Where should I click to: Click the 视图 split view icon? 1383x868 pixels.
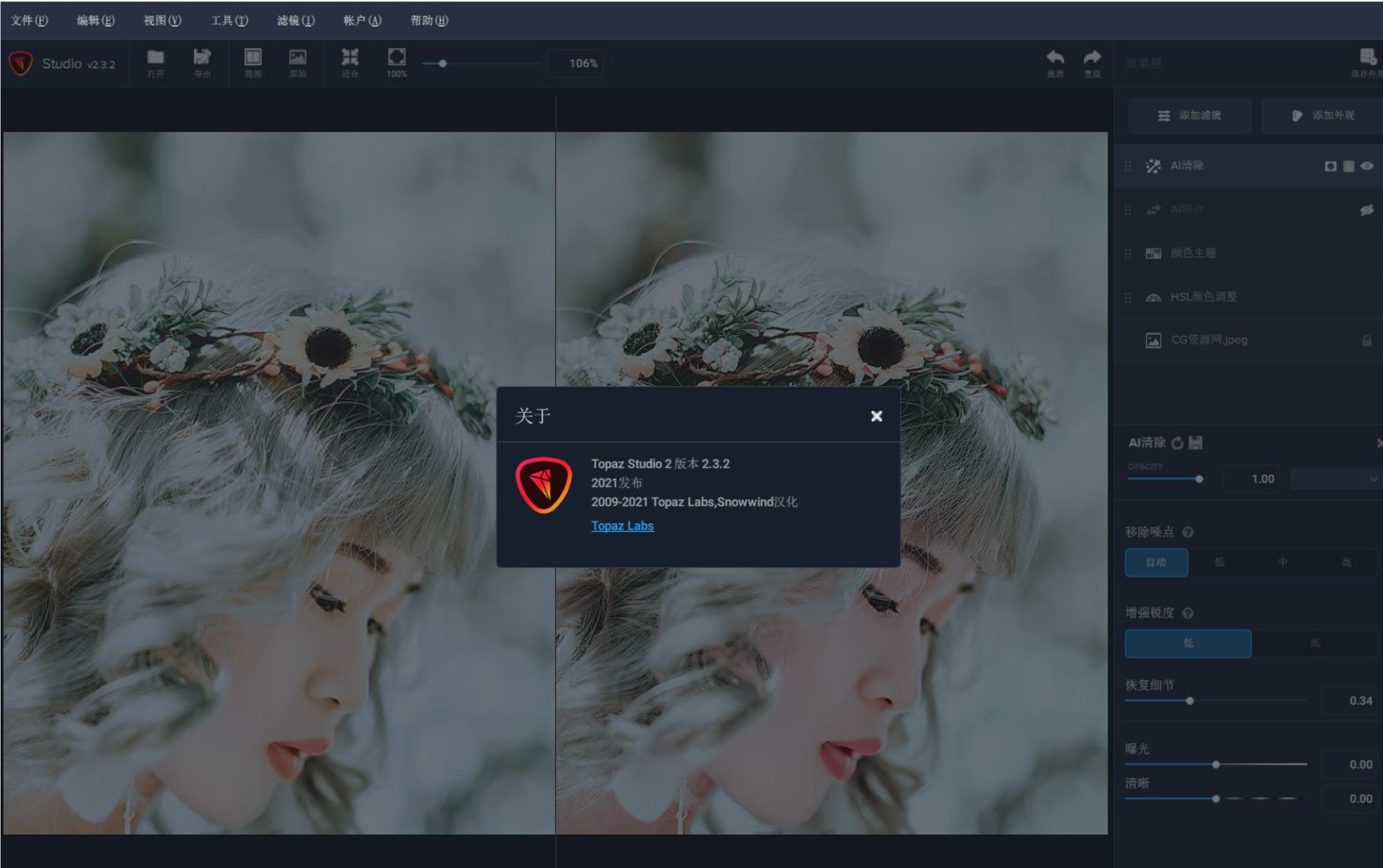253,57
